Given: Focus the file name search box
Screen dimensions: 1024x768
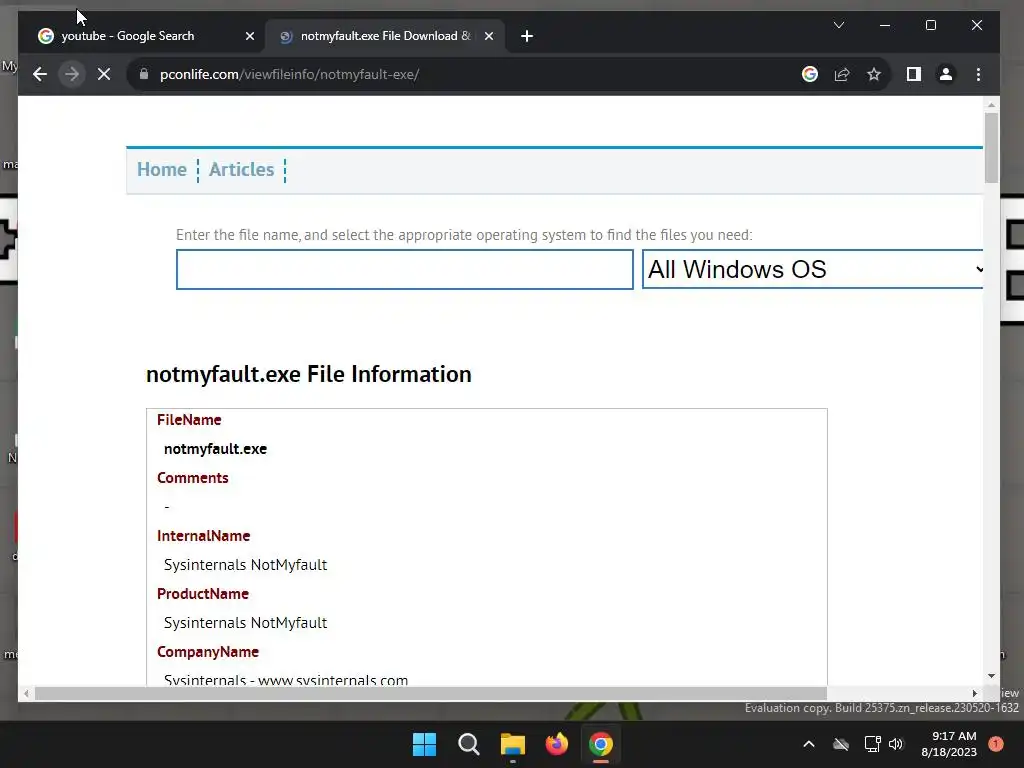Looking at the screenshot, I should point(405,269).
